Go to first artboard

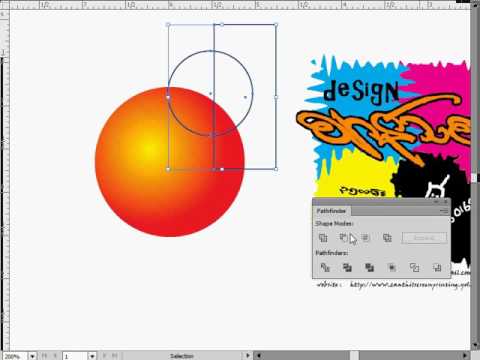44,356
